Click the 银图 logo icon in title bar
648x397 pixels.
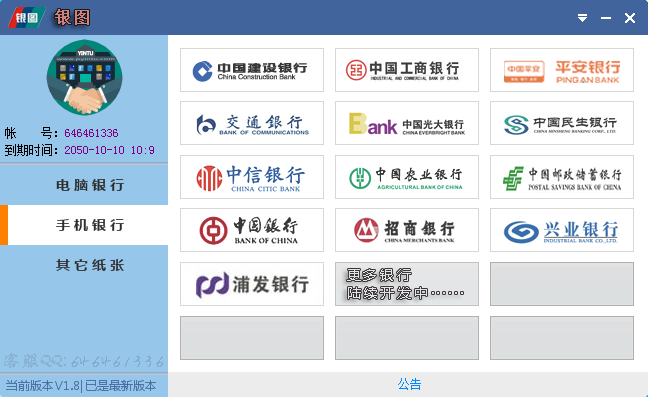coord(27,17)
